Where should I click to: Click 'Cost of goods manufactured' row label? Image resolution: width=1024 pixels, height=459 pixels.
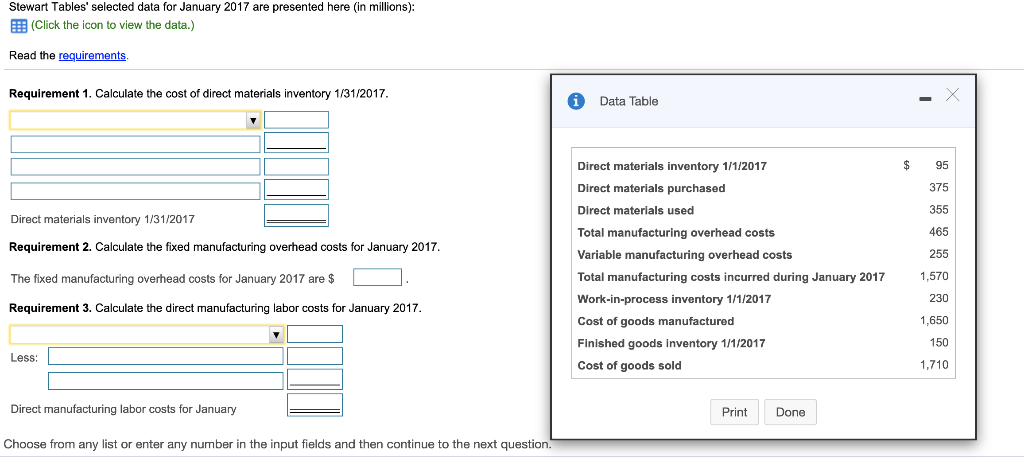(x=656, y=321)
